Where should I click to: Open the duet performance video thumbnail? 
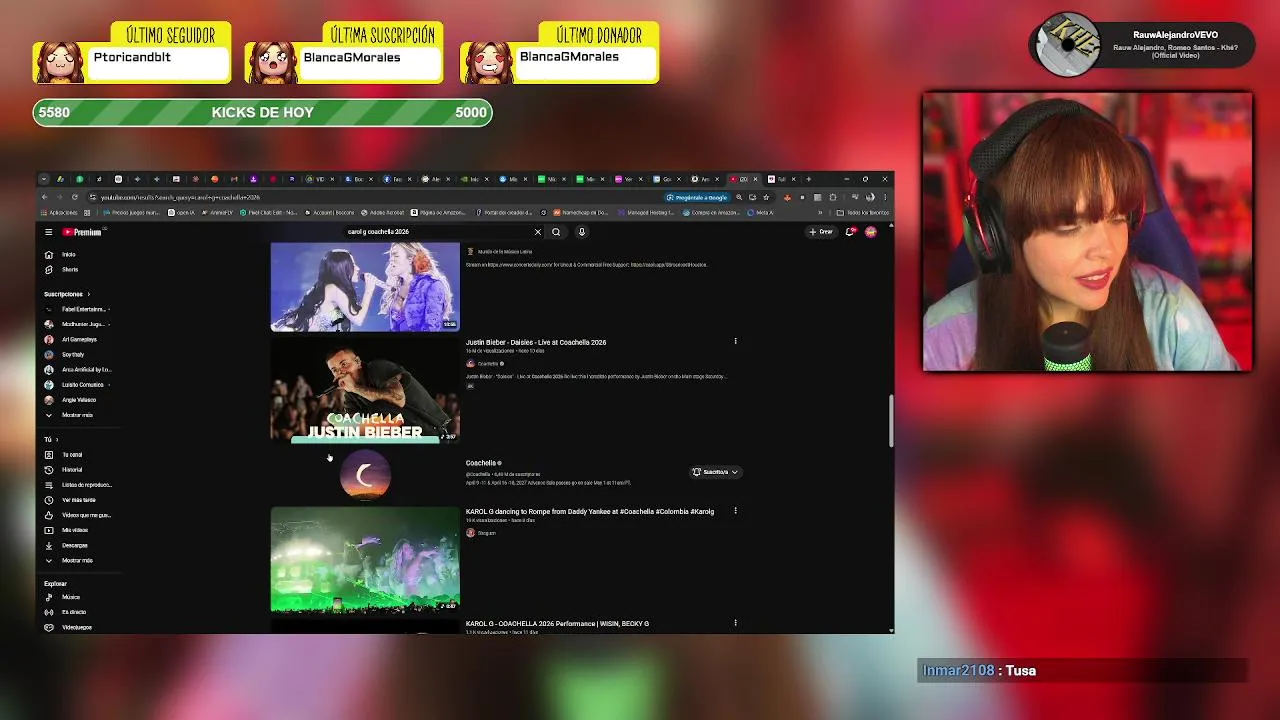[365, 286]
